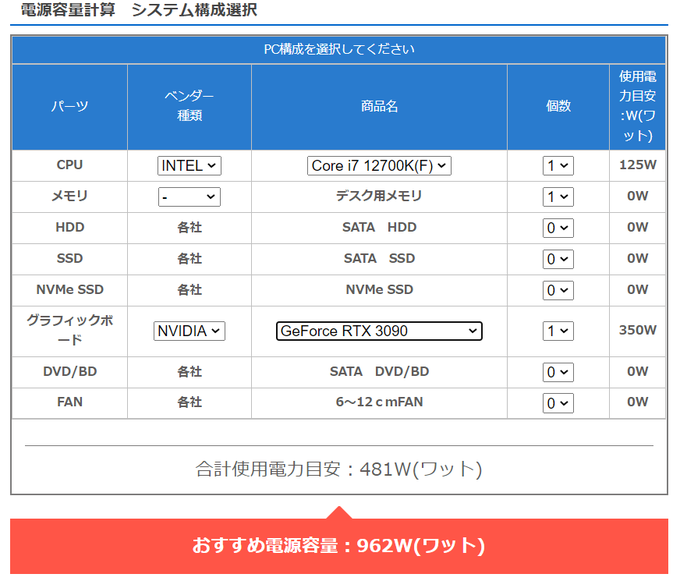The width and height of the screenshot is (680, 581).
Task: Set the SATA SSD quantity dropdown
Action: (558, 259)
